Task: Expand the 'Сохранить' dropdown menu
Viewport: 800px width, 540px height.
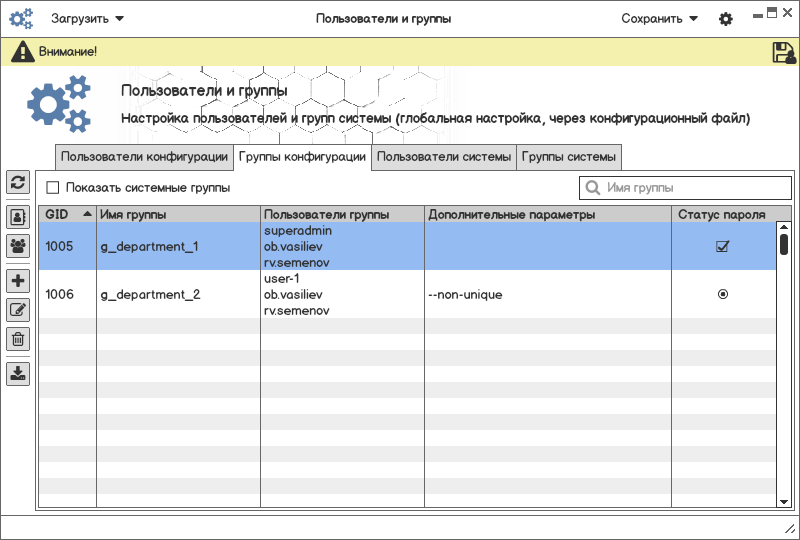Action: pyautogui.click(x=658, y=19)
